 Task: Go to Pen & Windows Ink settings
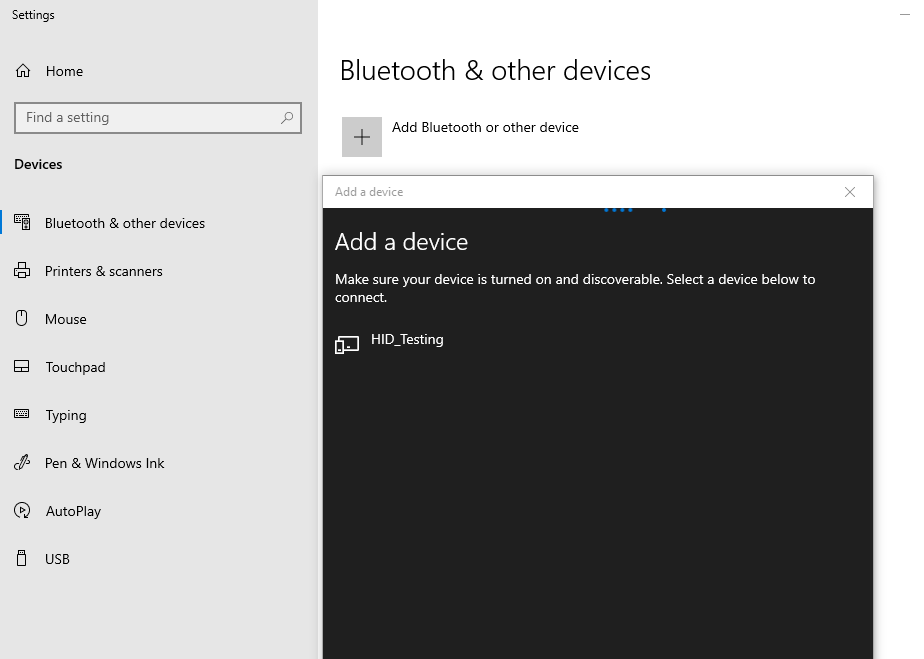[104, 463]
